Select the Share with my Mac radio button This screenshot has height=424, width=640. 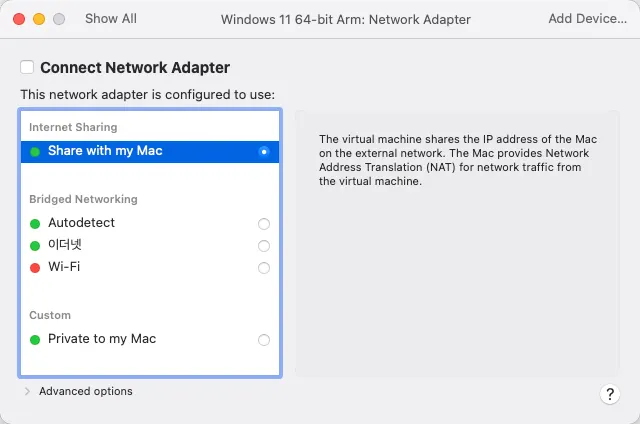click(264, 151)
